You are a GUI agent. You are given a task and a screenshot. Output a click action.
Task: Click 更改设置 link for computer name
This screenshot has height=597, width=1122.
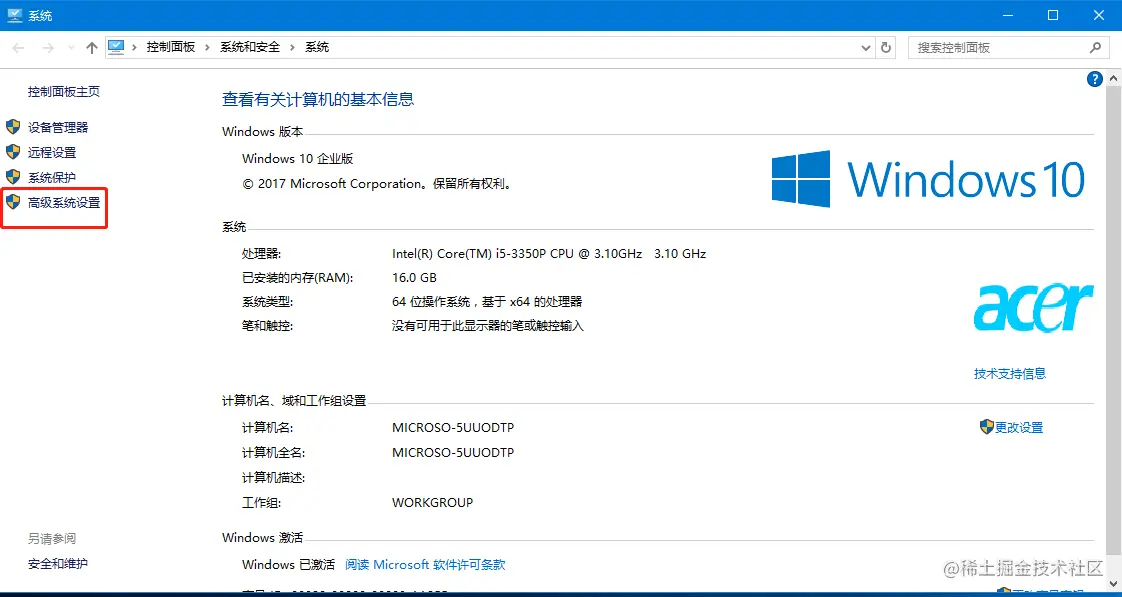1019,428
